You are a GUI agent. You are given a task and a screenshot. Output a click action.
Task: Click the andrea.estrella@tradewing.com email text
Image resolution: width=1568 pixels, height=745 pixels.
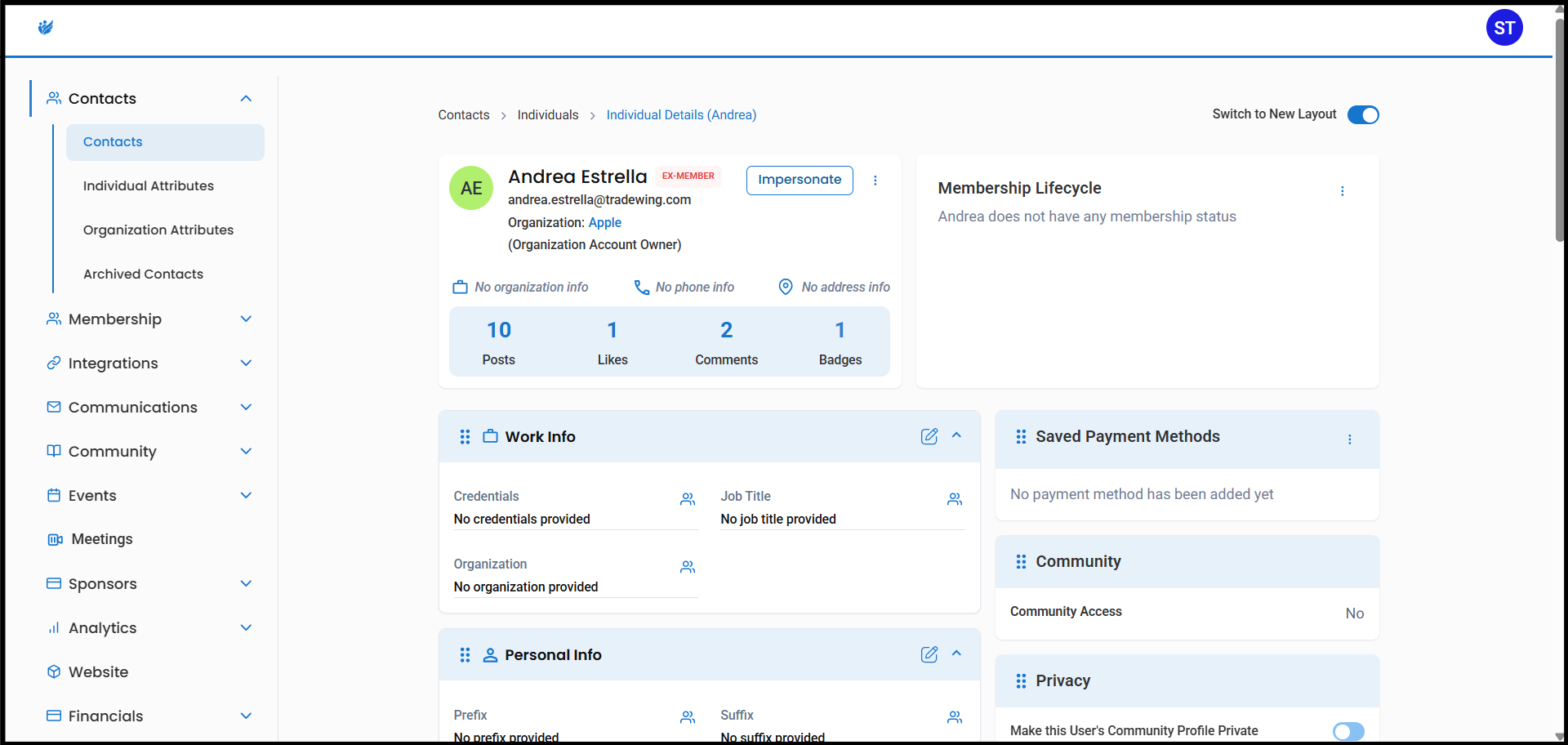click(599, 200)
